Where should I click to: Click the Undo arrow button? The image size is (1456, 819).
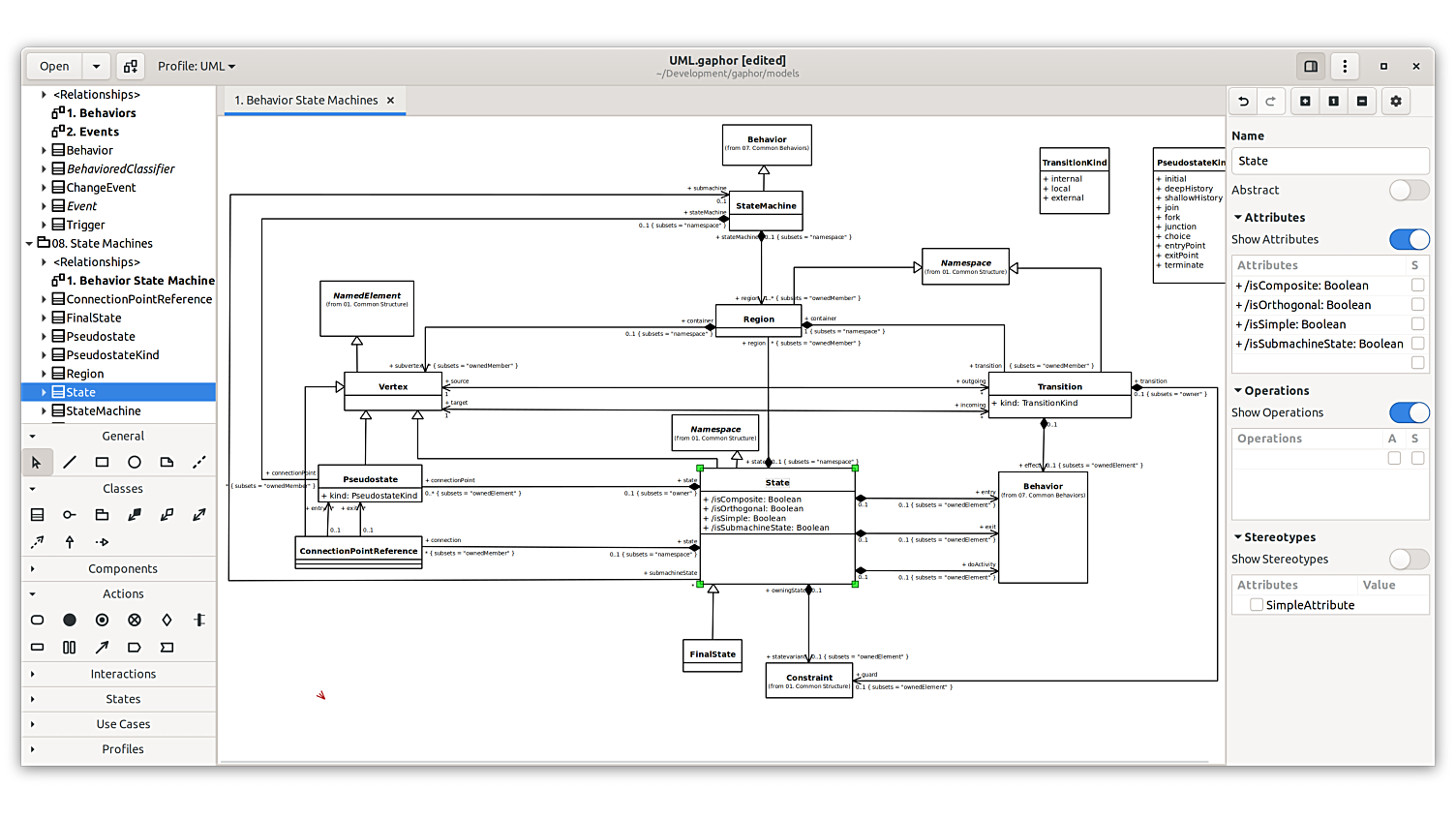point(1244,102)
